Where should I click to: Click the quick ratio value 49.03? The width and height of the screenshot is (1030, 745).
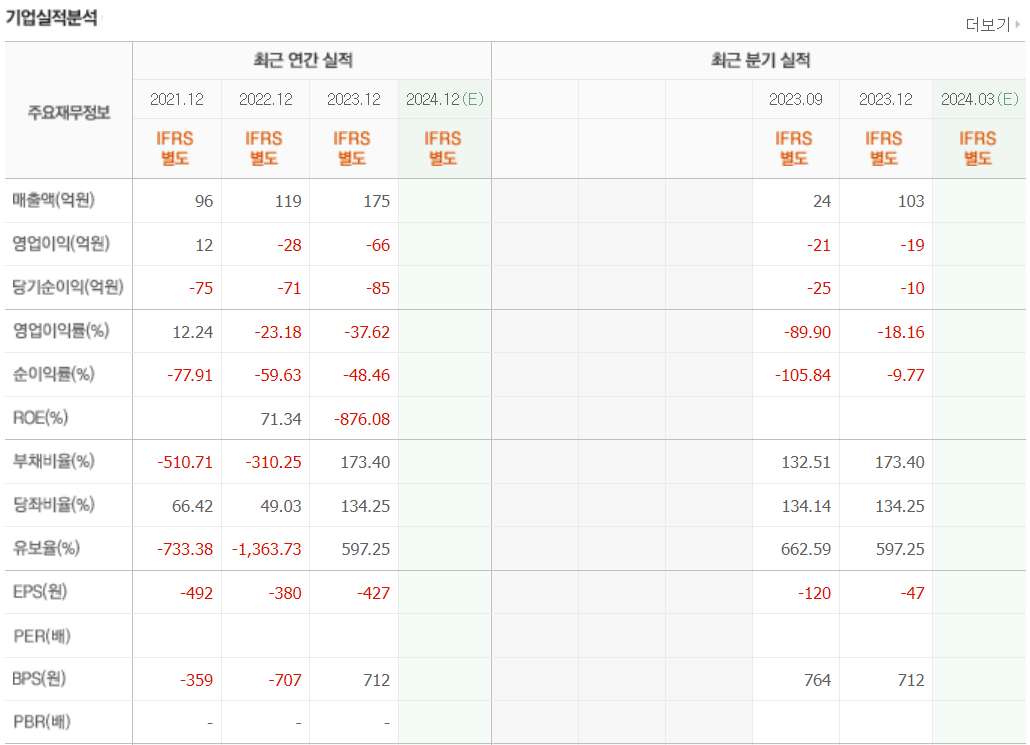pyautogui.click(x=280, y=507)
